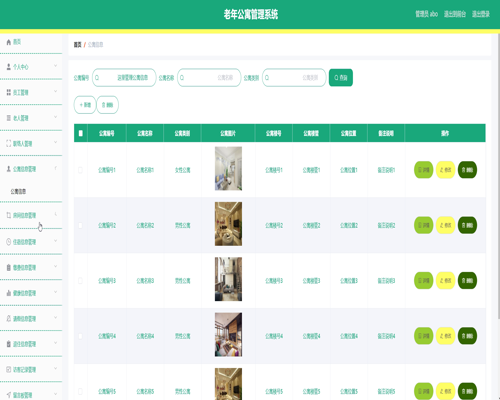Expand the 缴费信息管理 menu chevron
The width and height of the screenshot is (500, 400).
tap(56, 266)
